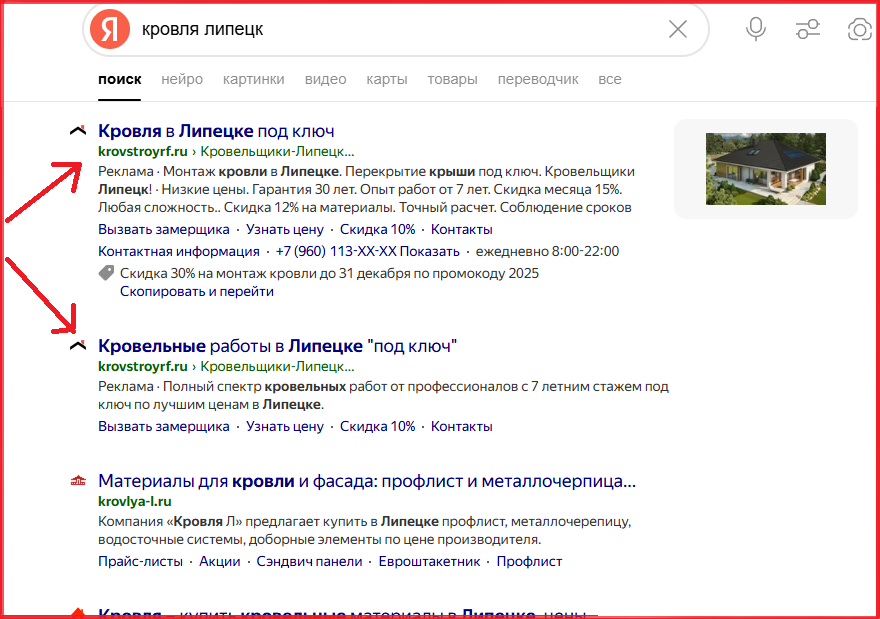
Task: Start voice search with microphone
Action: (756, 29)
